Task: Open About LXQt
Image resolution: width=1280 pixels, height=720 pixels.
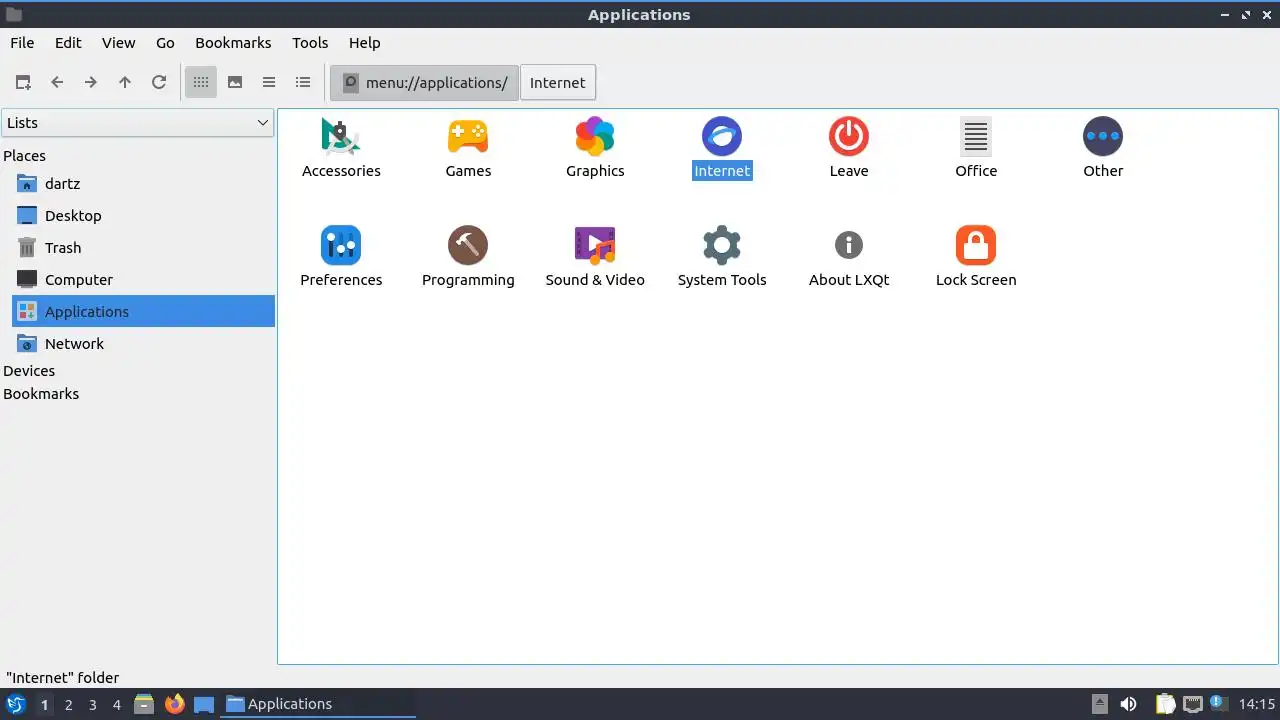Action: click(849, 256)
